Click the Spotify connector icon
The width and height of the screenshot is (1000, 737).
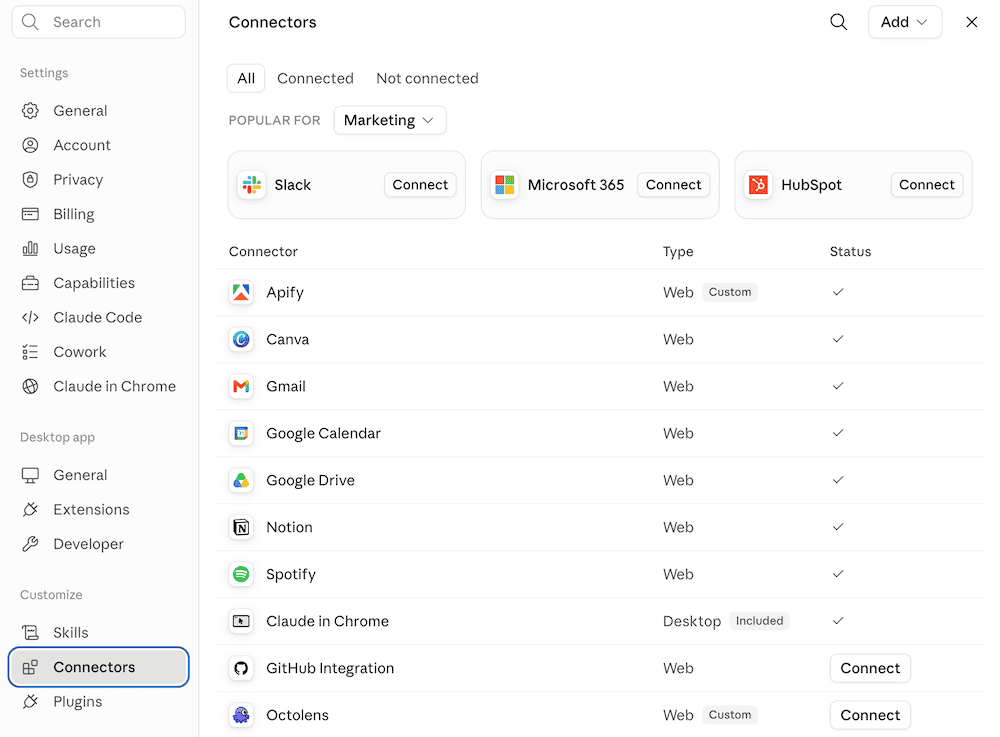point(241,574)
